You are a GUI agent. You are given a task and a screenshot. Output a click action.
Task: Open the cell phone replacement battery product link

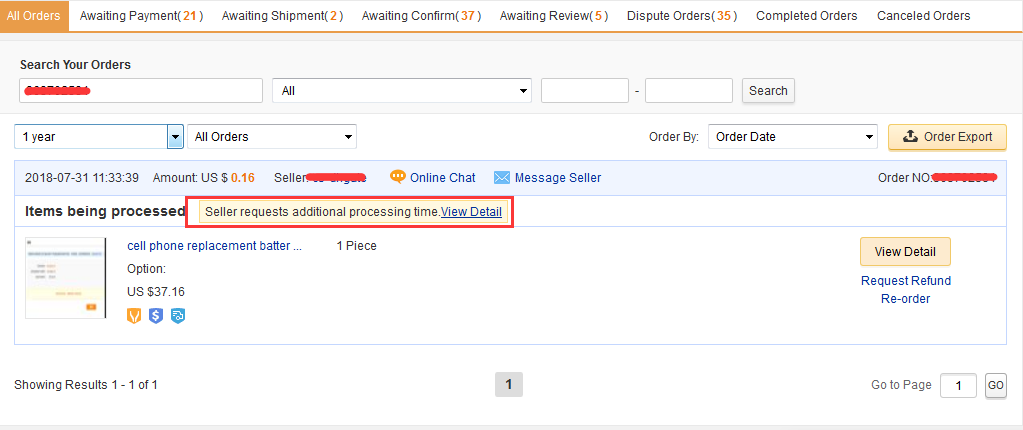click(x=214, y=246)
